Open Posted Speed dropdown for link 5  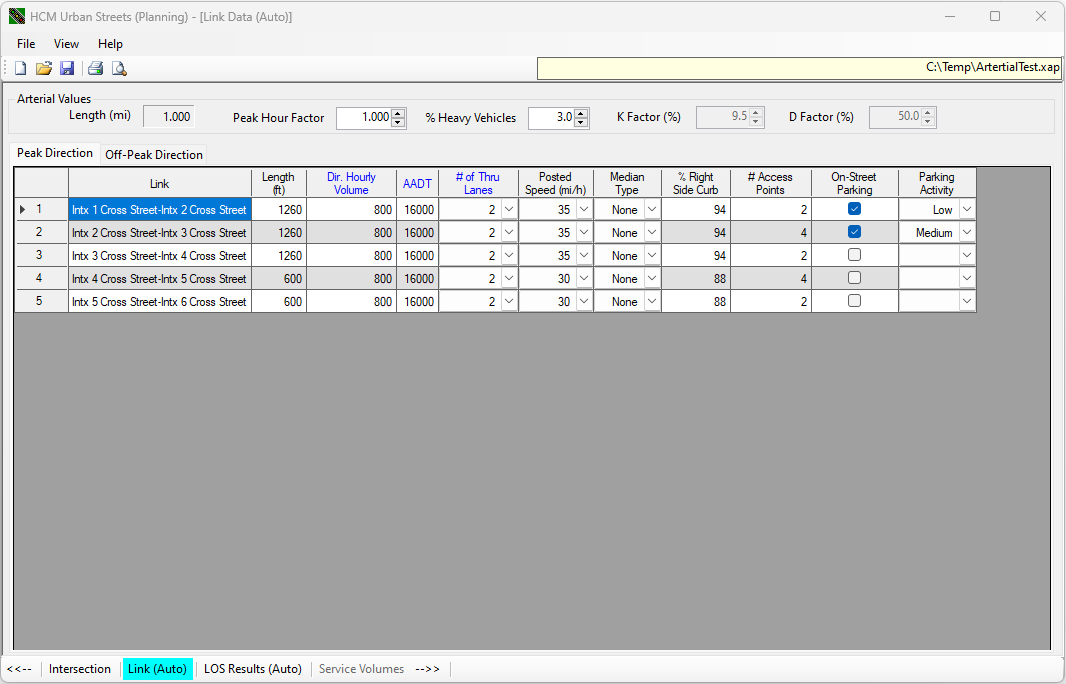click(x=584, y=302)
